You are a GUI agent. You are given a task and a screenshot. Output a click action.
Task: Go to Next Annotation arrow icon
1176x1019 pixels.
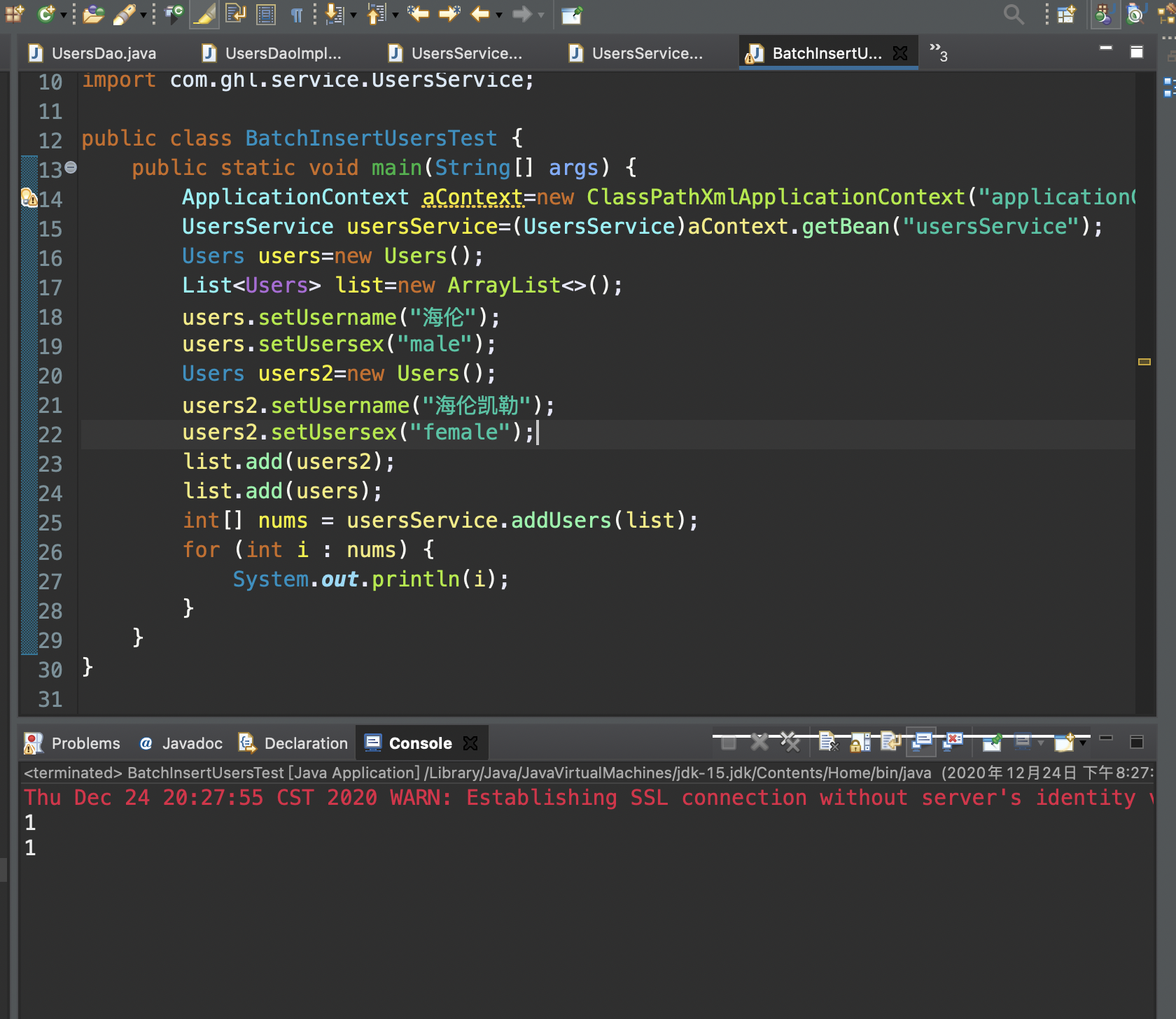(x=335, y=14)
